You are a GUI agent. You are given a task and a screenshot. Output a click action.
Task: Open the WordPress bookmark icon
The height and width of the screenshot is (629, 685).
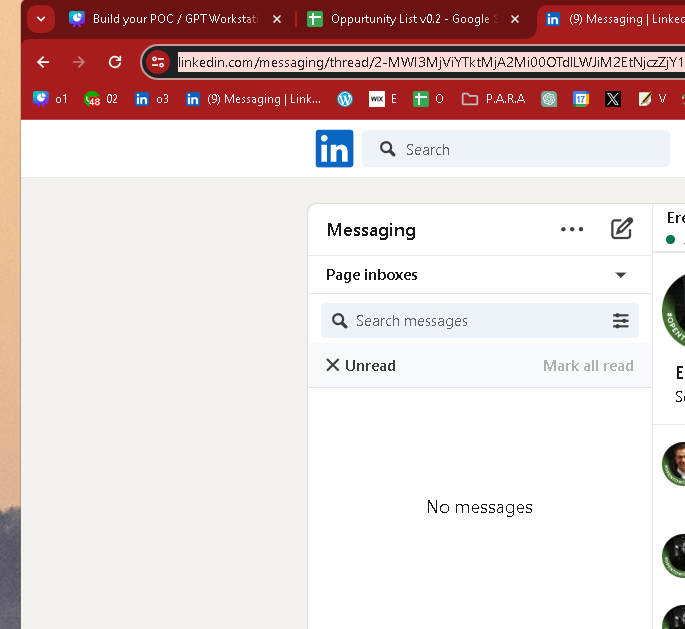click(345, 99)
